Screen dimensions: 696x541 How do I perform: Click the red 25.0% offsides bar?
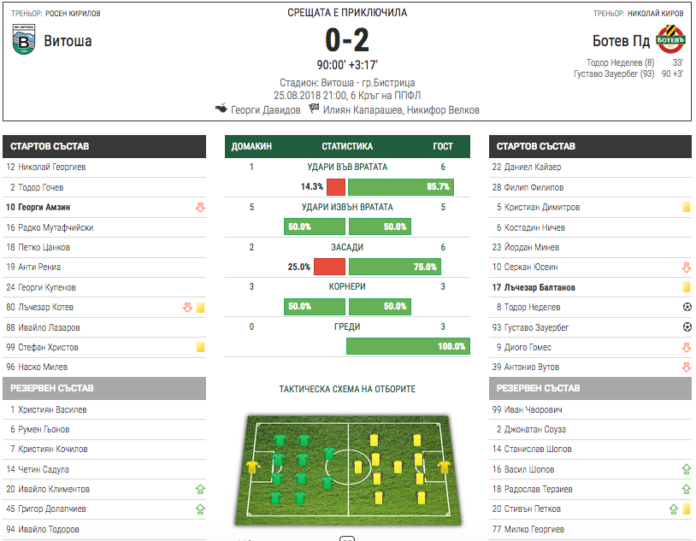point(329,267)
